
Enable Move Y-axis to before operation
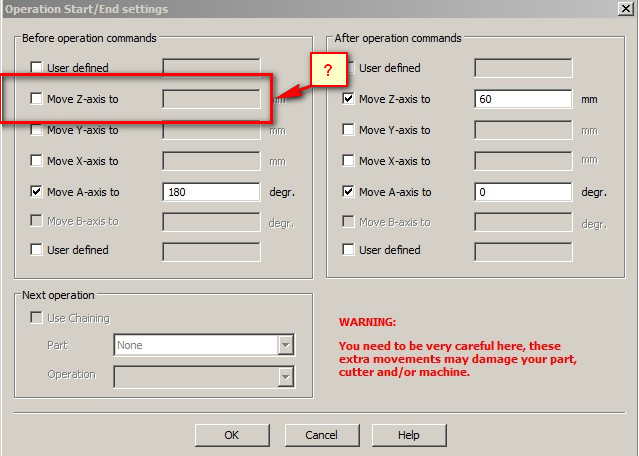(x=37, y=130)
